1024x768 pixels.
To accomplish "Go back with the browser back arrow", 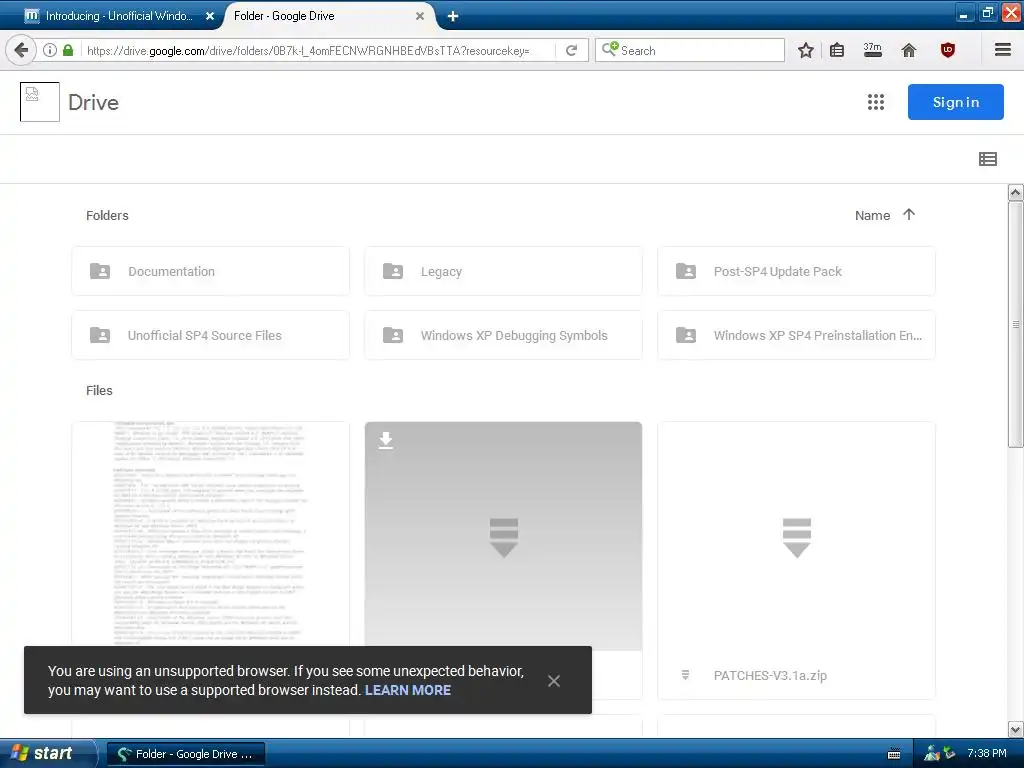I will click(21, 50).
